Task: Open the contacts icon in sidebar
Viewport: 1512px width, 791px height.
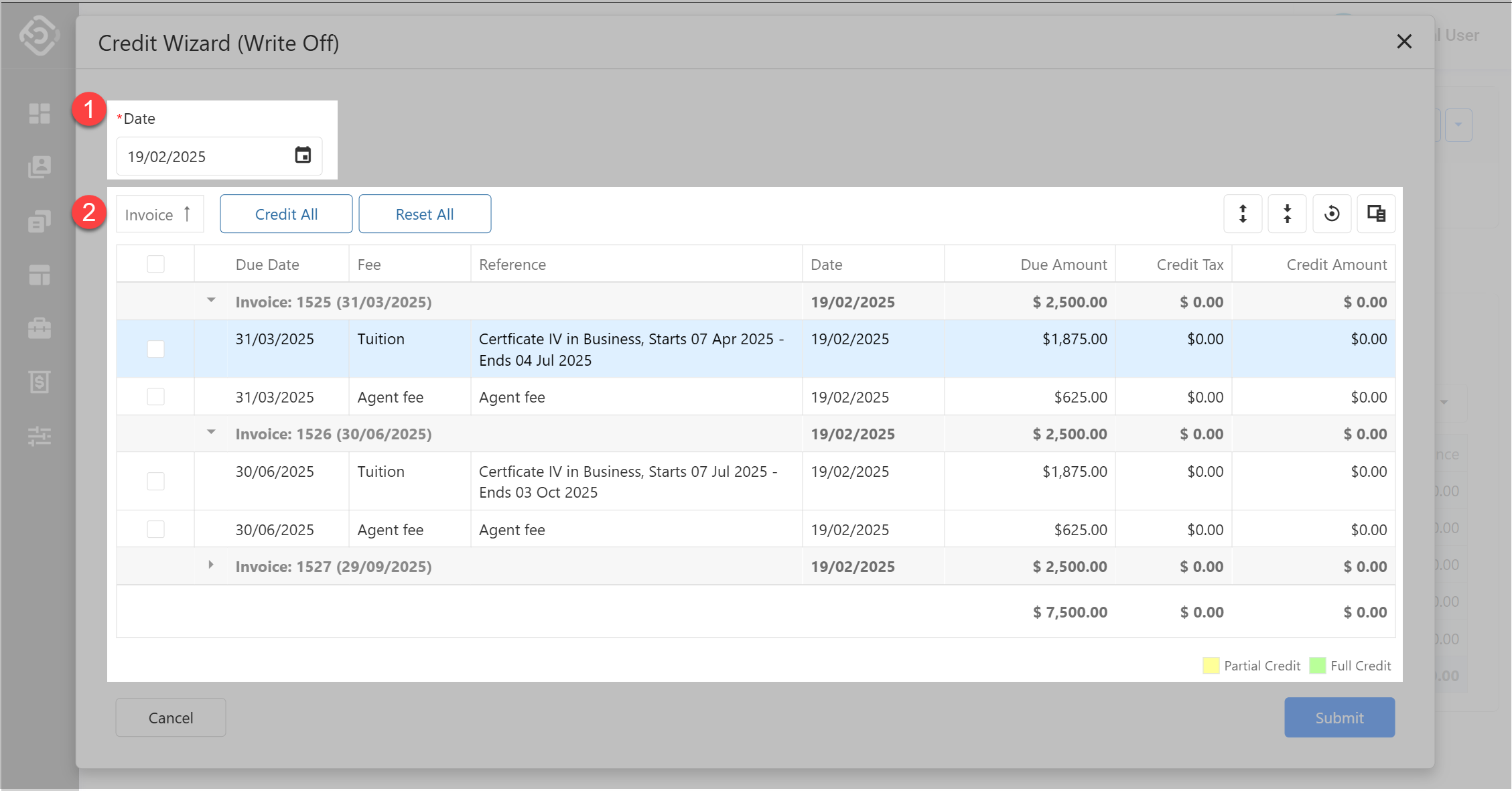Action: click(x=40, y=167)
